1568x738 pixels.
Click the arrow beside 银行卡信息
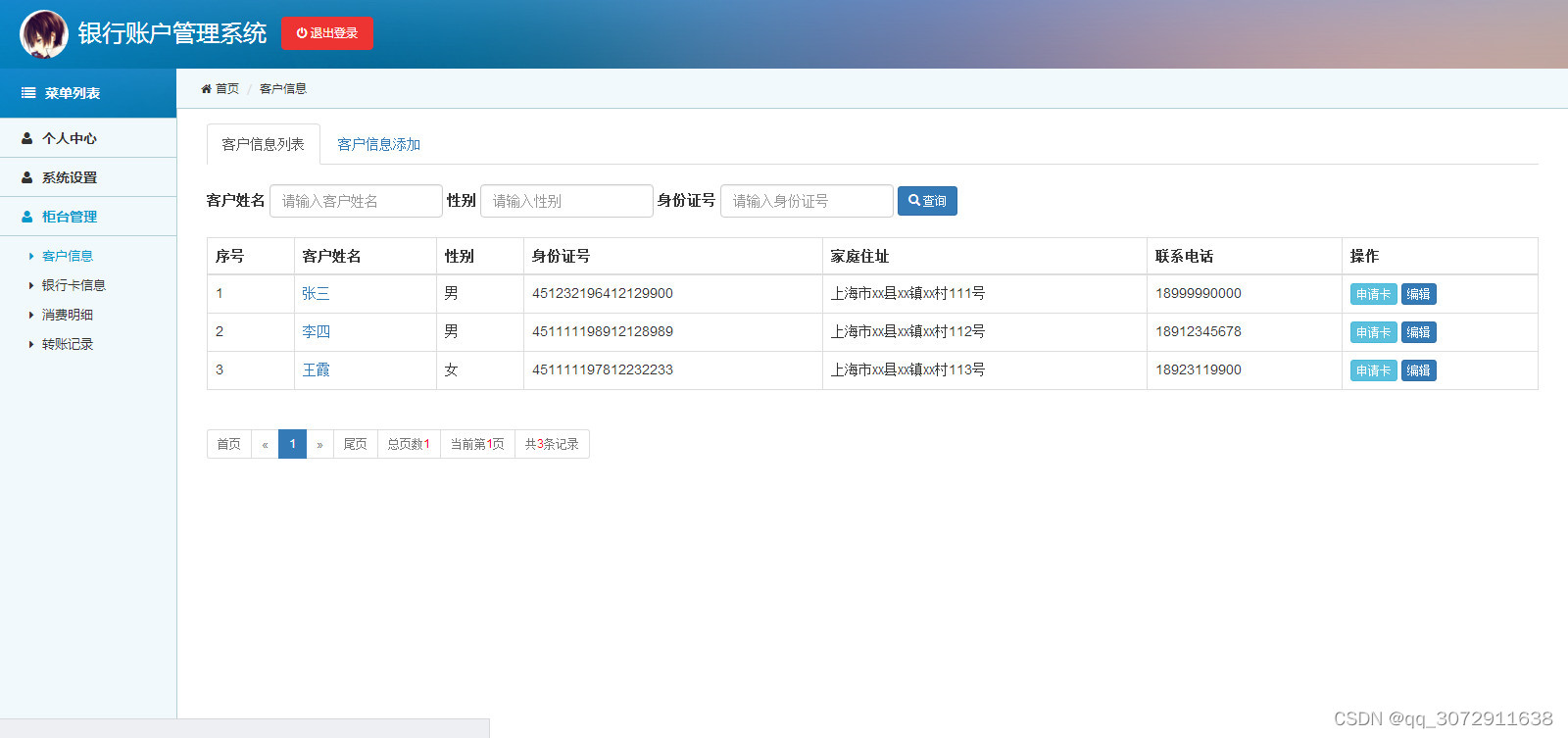point(31,285)
